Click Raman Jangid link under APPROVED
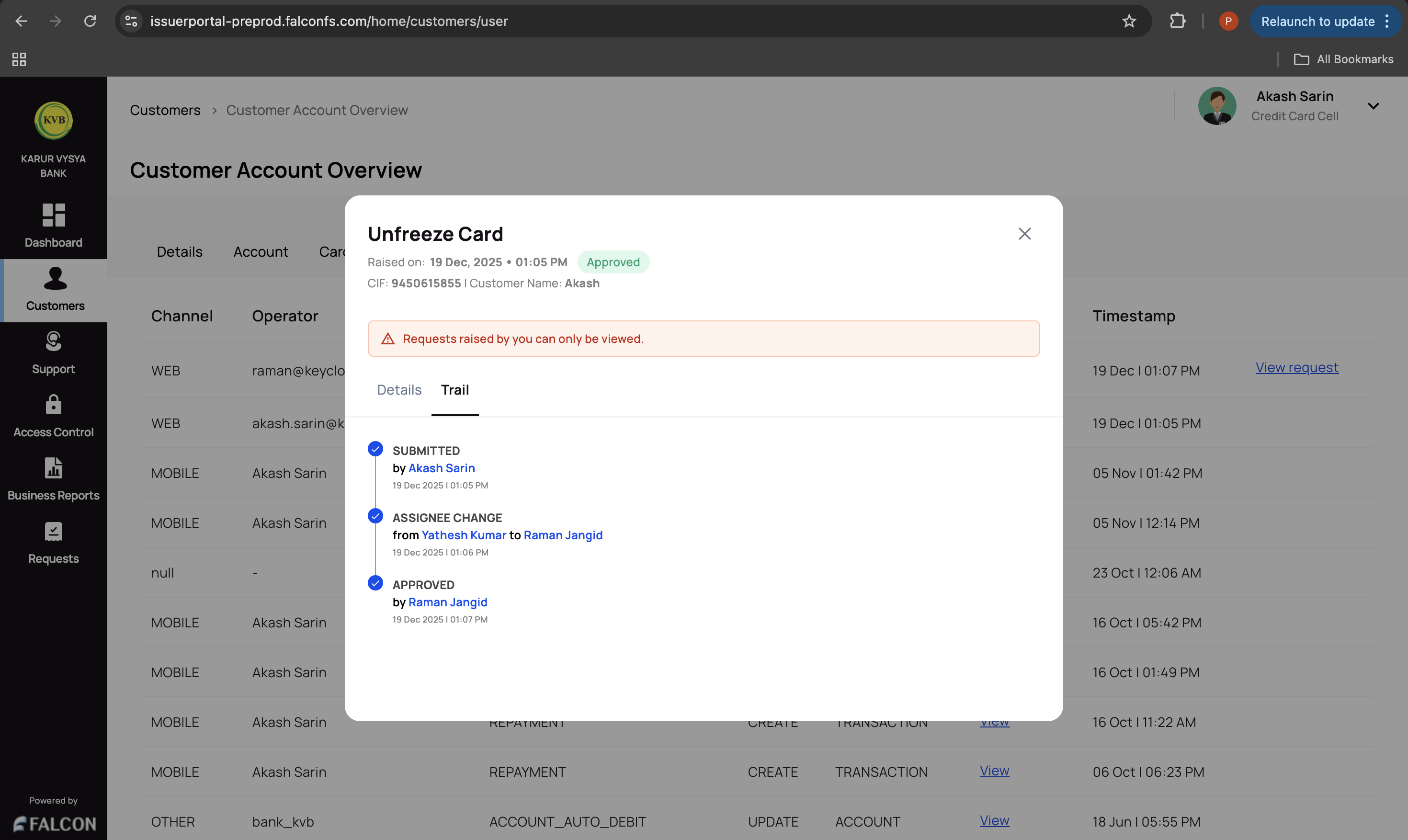The width and height of the screenshot is (1408, 840). [x=447, y=602]
